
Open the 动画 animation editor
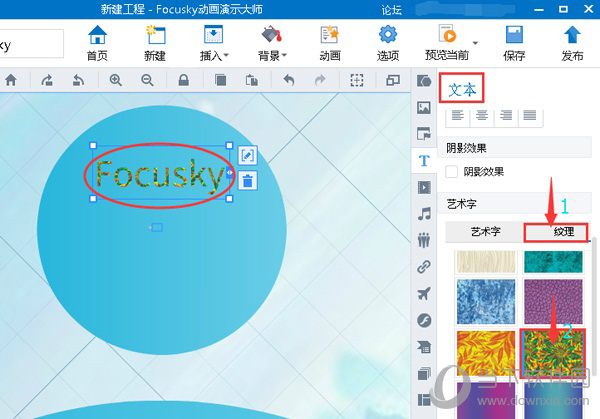click(330, 43)
